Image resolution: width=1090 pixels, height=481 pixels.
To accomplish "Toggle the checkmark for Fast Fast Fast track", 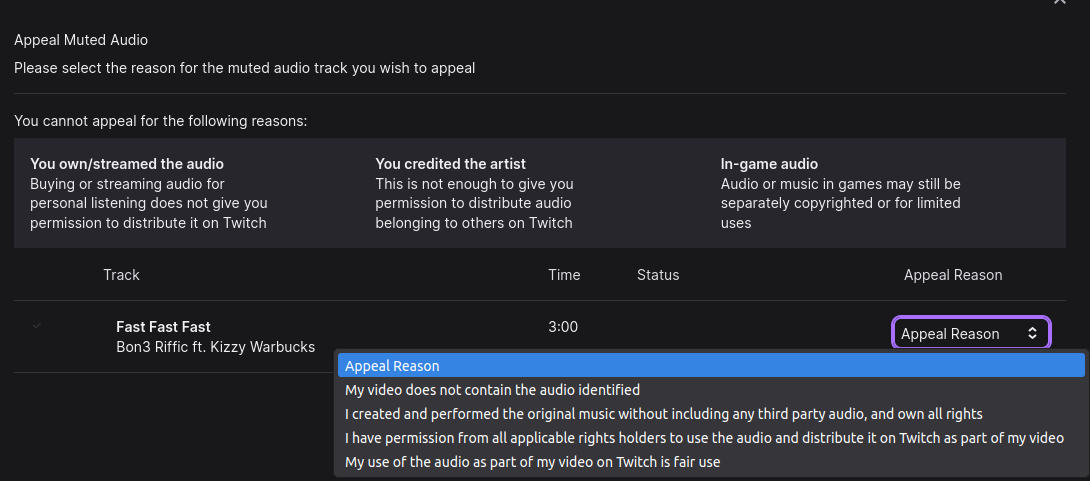I will [37, 325].
